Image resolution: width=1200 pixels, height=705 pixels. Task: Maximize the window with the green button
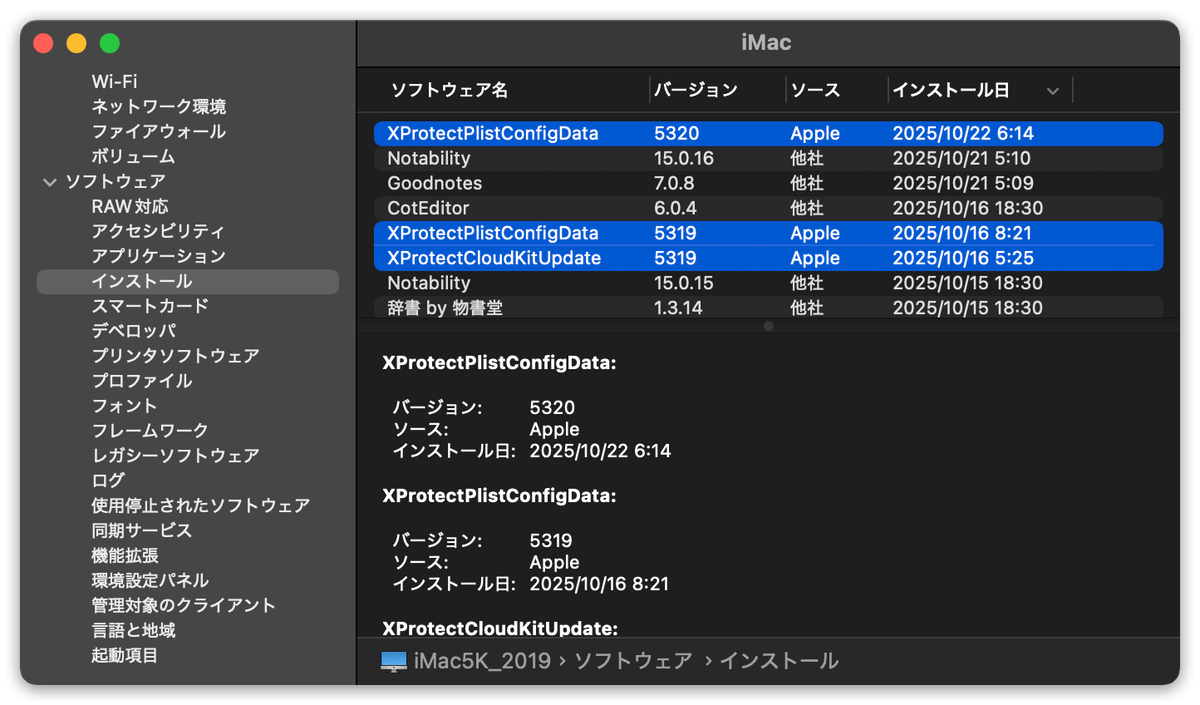(x=110, y=43)
